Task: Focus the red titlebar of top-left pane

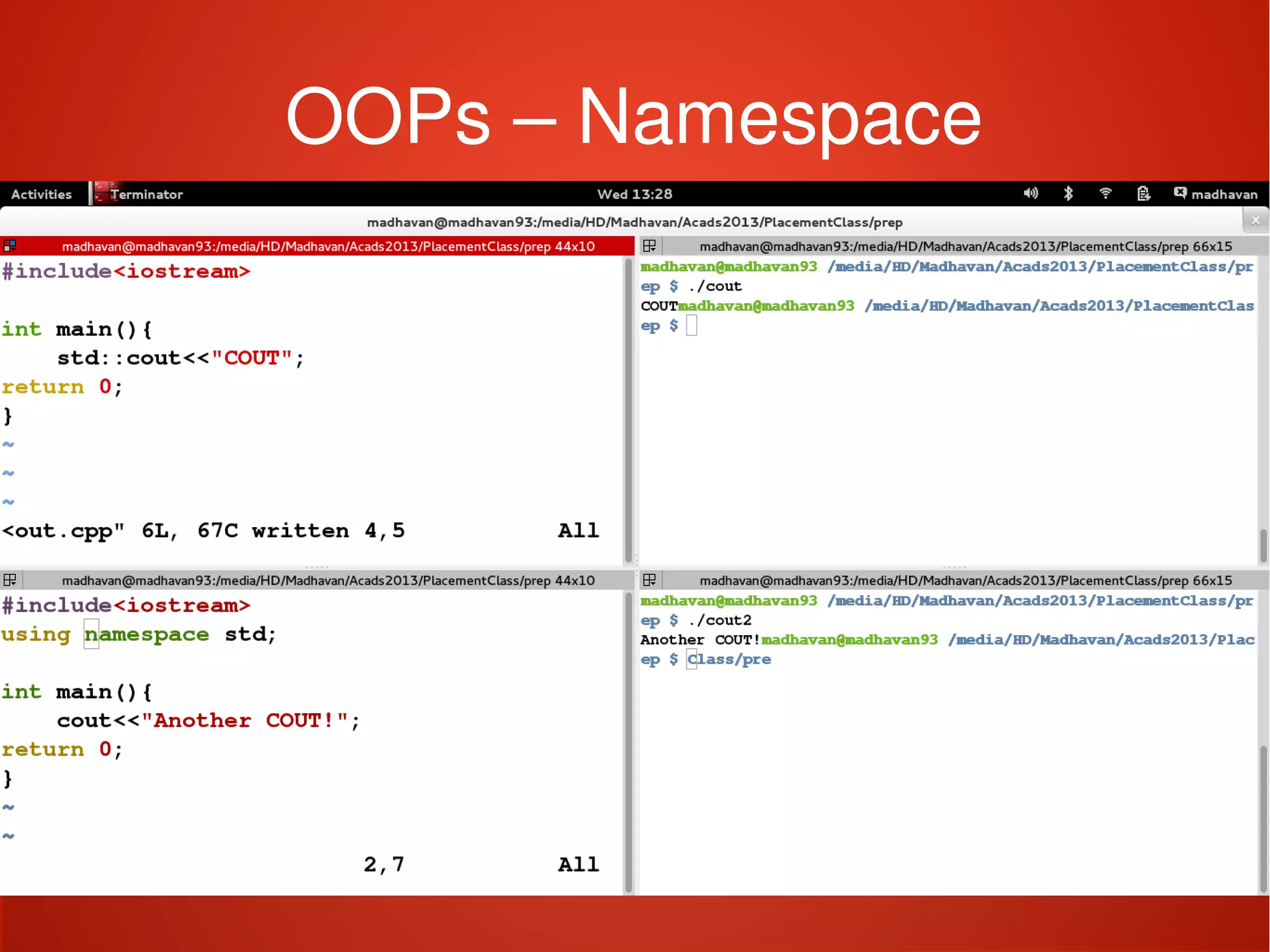Action: coord(327,246)
